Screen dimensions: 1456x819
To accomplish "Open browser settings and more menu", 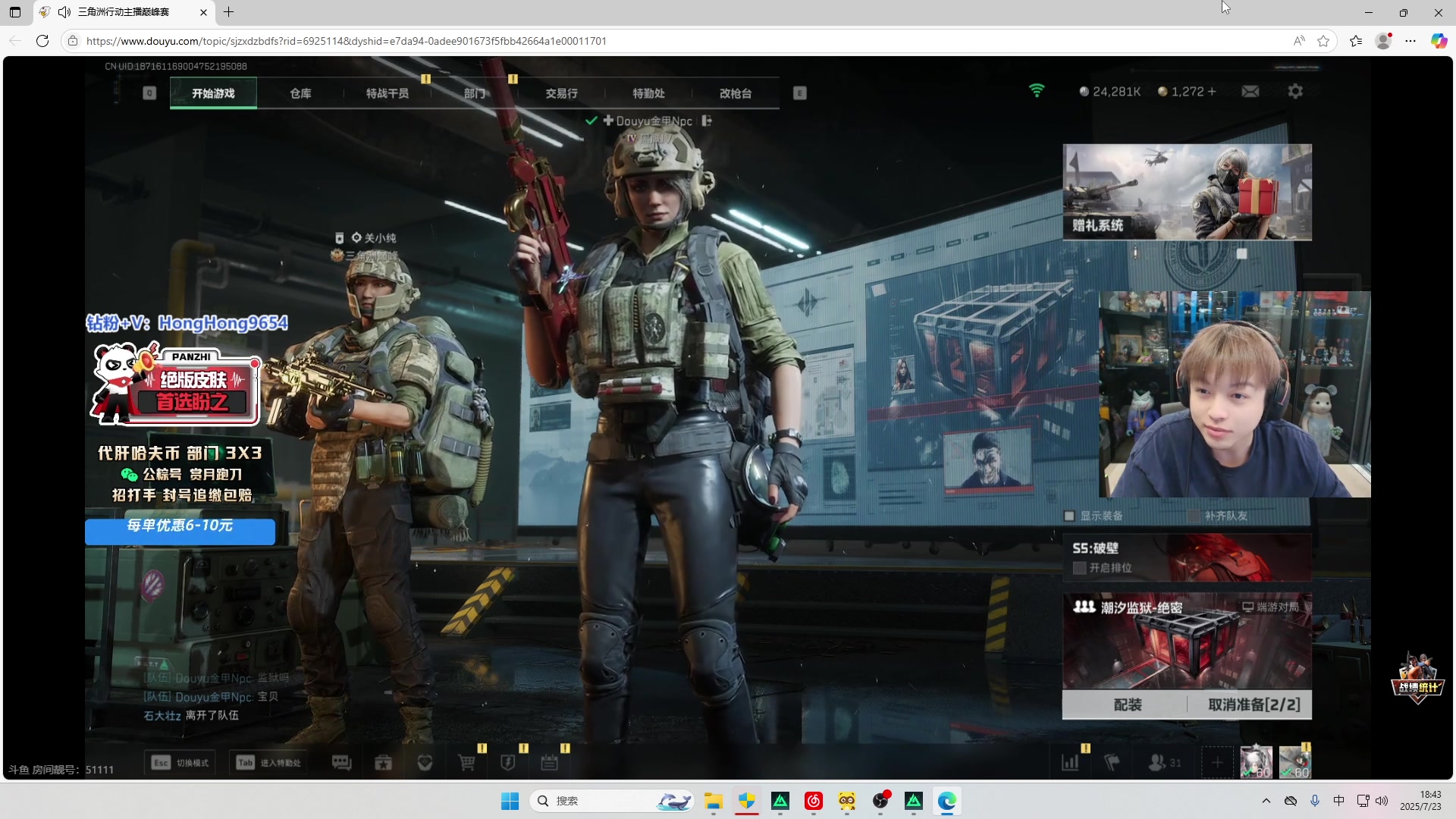I will (x=1410, y=41).
